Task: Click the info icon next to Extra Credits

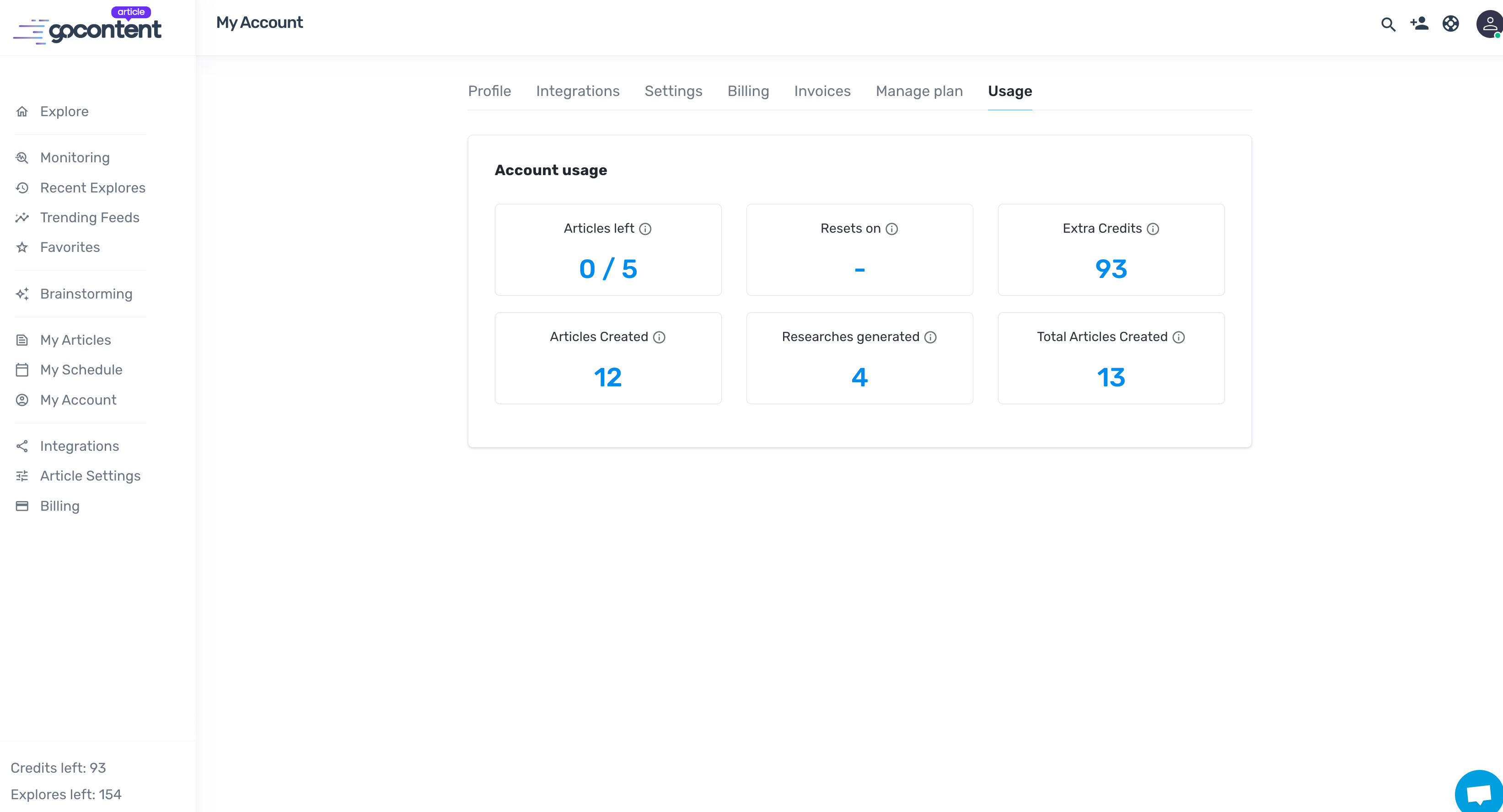Action: [x=1153, y=229]
